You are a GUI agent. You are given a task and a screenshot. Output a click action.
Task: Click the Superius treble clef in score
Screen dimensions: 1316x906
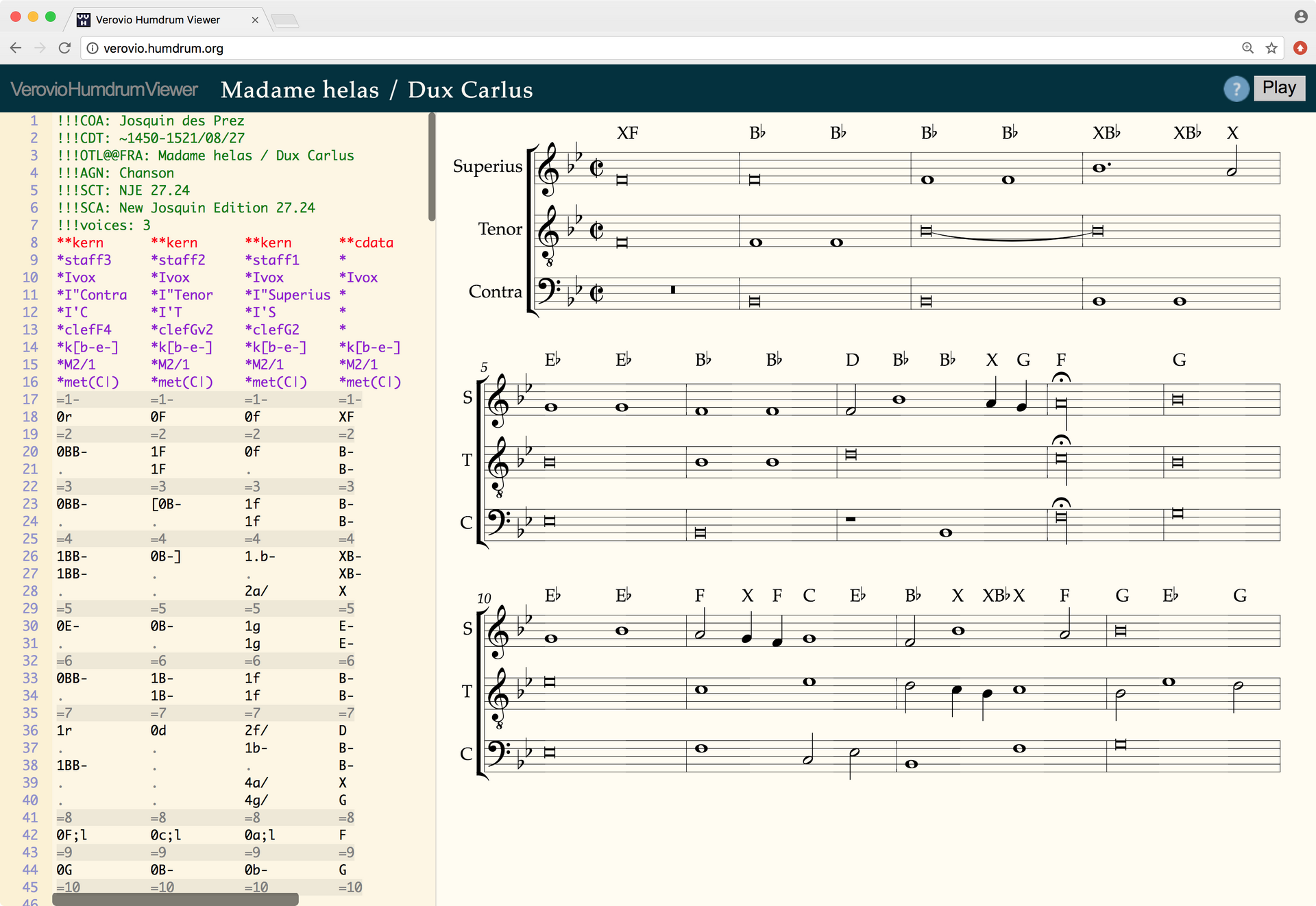[x=549, y=169]
